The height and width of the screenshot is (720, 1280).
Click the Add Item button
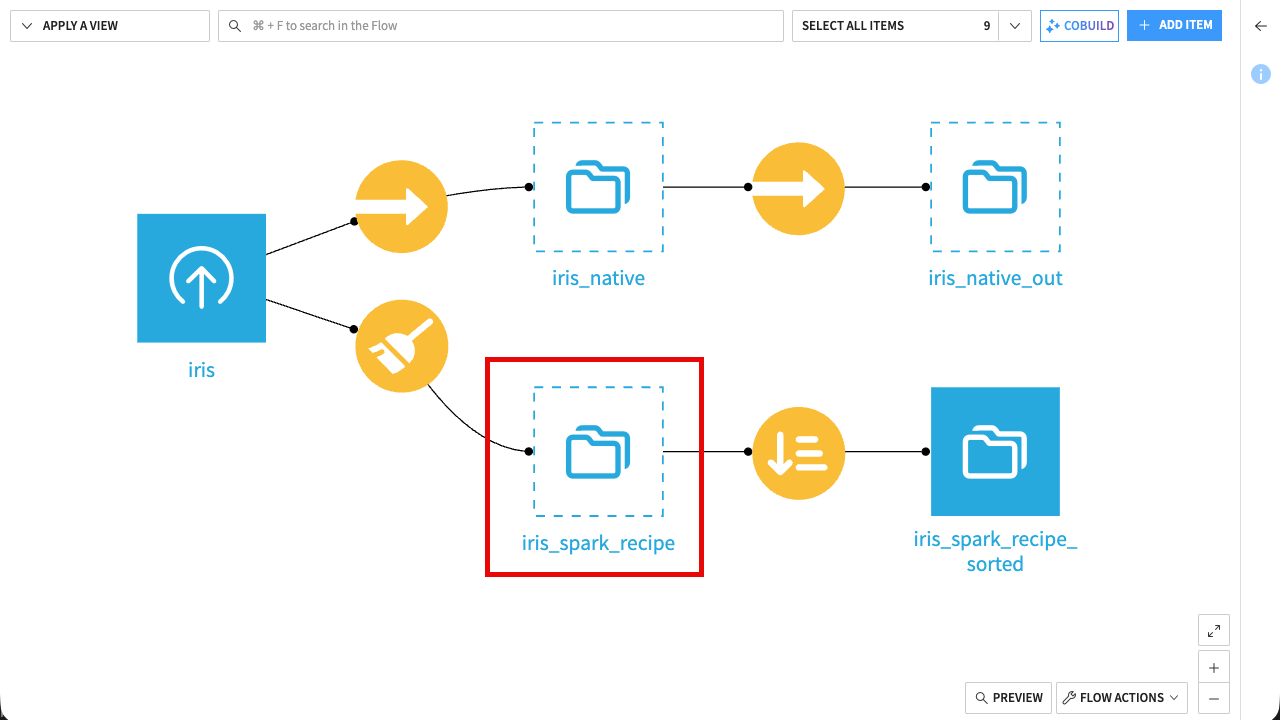[1174, 26]
